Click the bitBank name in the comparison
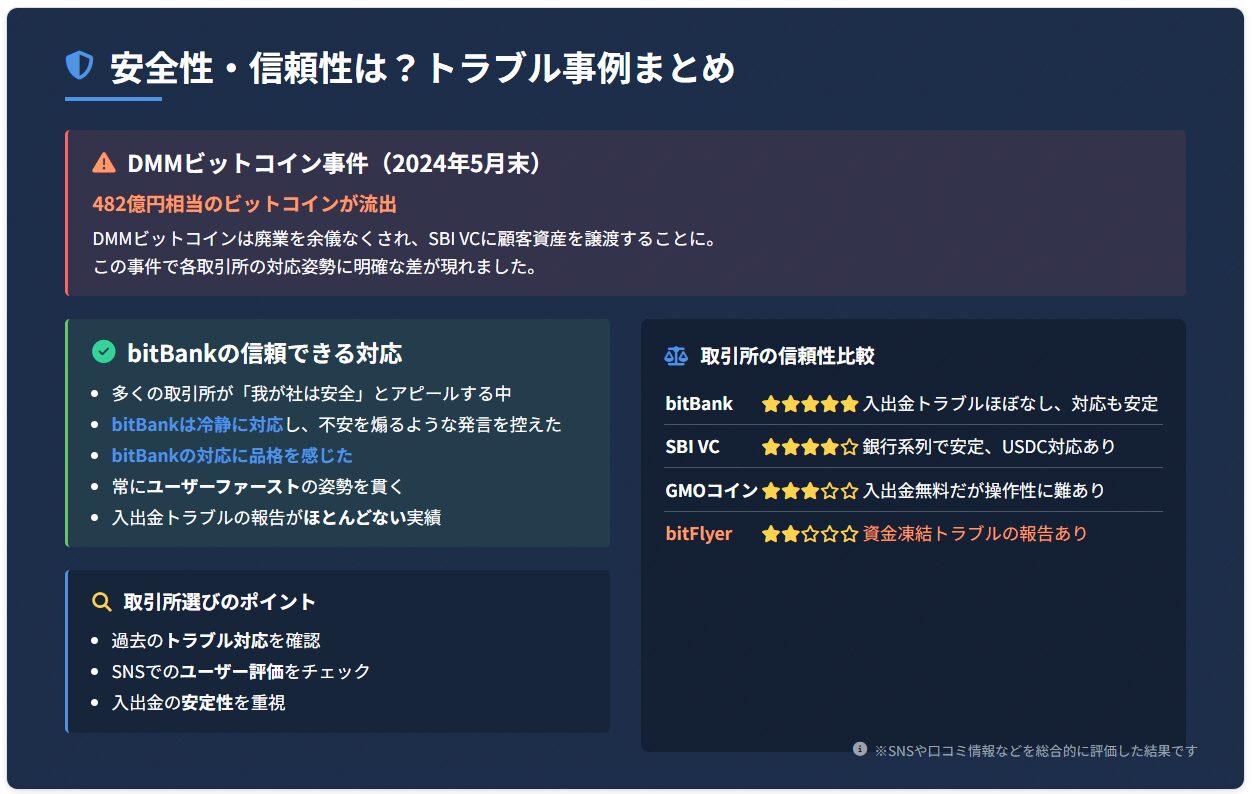This screenshot has height=794, width=1252. [x=699, y=404]
